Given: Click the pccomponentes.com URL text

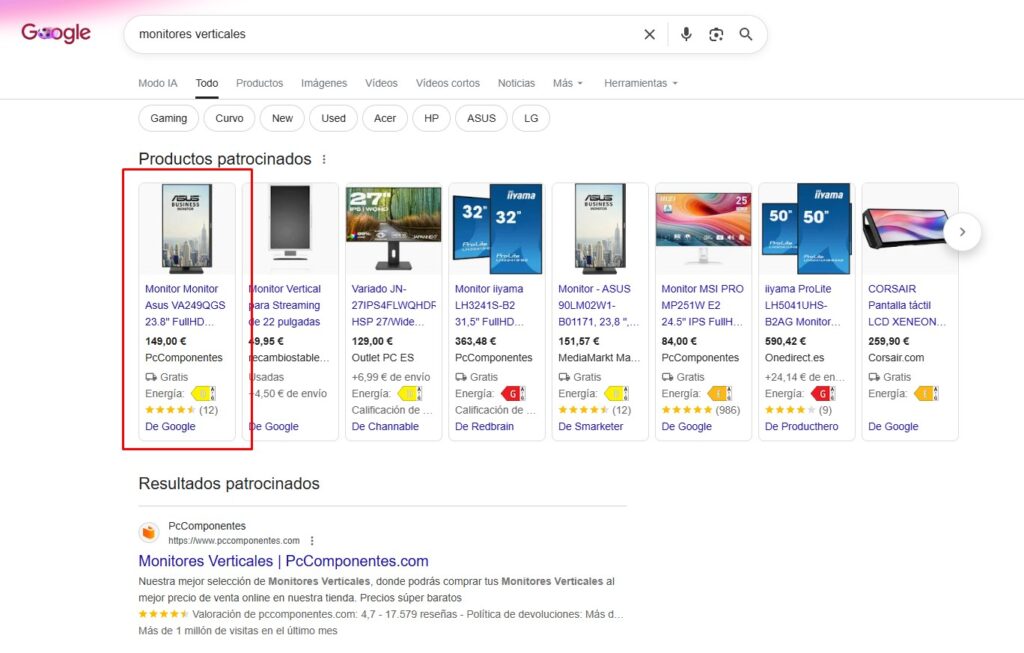Looking at the screenshot, I should click(234, 541).
